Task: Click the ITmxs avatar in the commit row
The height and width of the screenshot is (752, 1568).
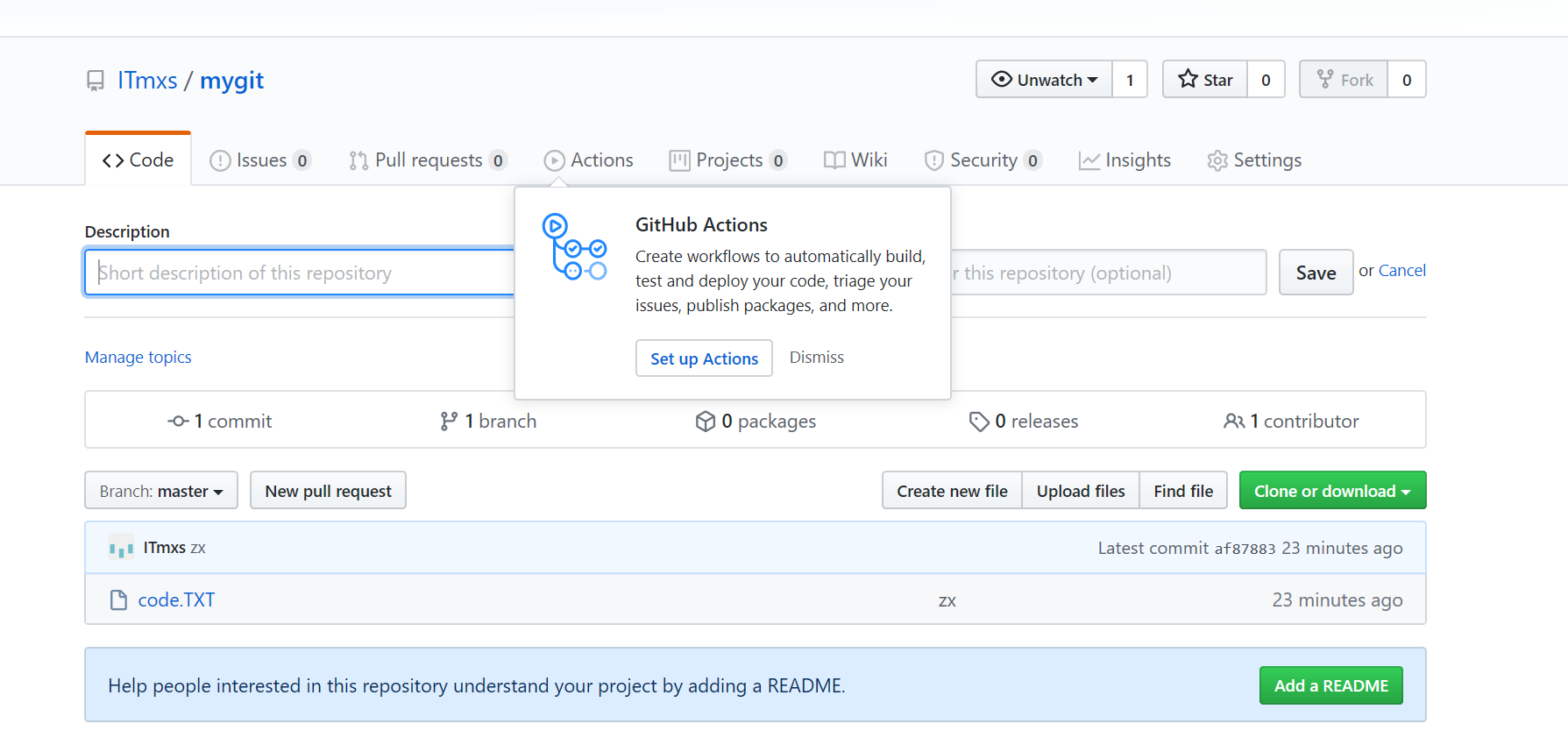Action: pyautogui.click(x=121, y=548)
